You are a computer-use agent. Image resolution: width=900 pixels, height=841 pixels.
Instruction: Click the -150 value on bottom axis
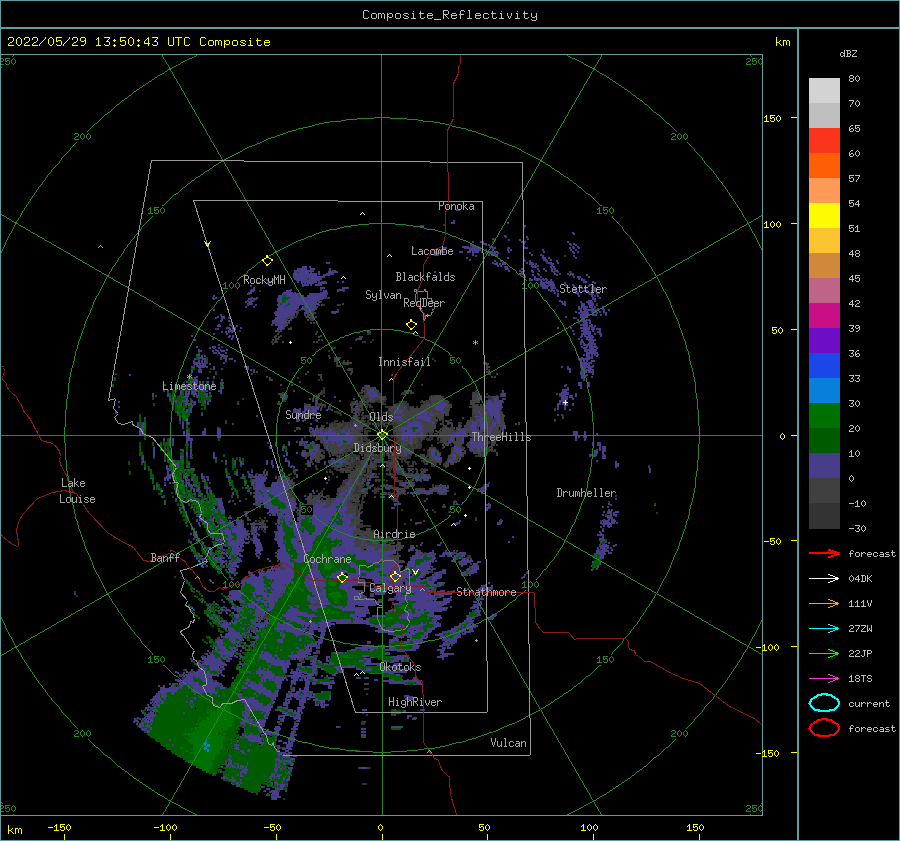coord(59,827)
